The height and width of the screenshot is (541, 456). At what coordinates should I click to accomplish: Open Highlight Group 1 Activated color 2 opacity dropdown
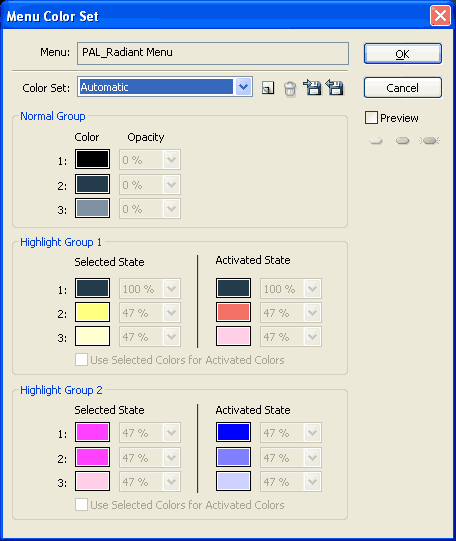click(x=291, y=313)
